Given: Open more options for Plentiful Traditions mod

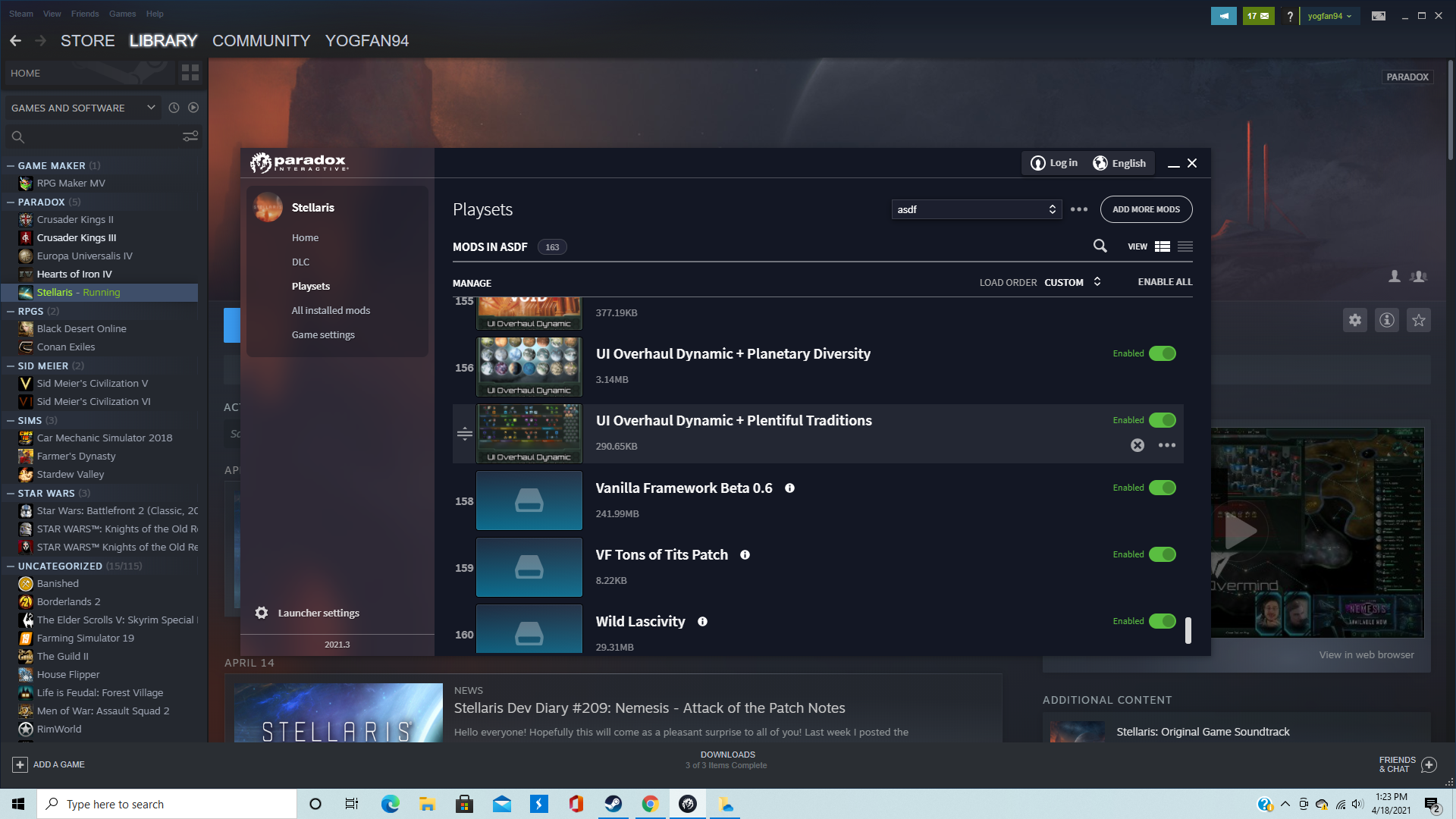Looking at the screenshot, I should coord(1167,445).
